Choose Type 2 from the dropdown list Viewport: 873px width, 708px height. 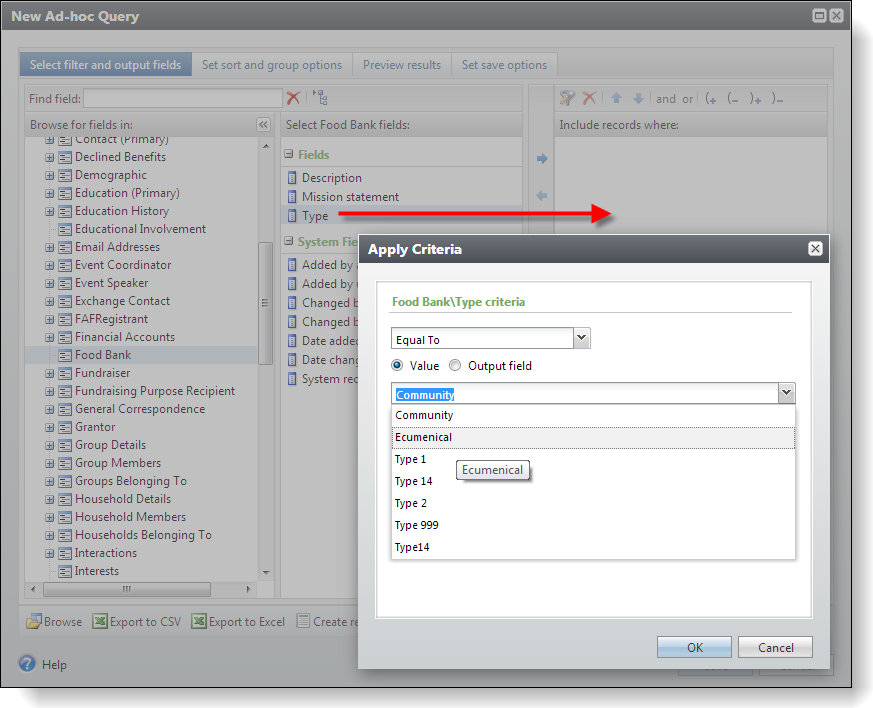coord(594,503)
